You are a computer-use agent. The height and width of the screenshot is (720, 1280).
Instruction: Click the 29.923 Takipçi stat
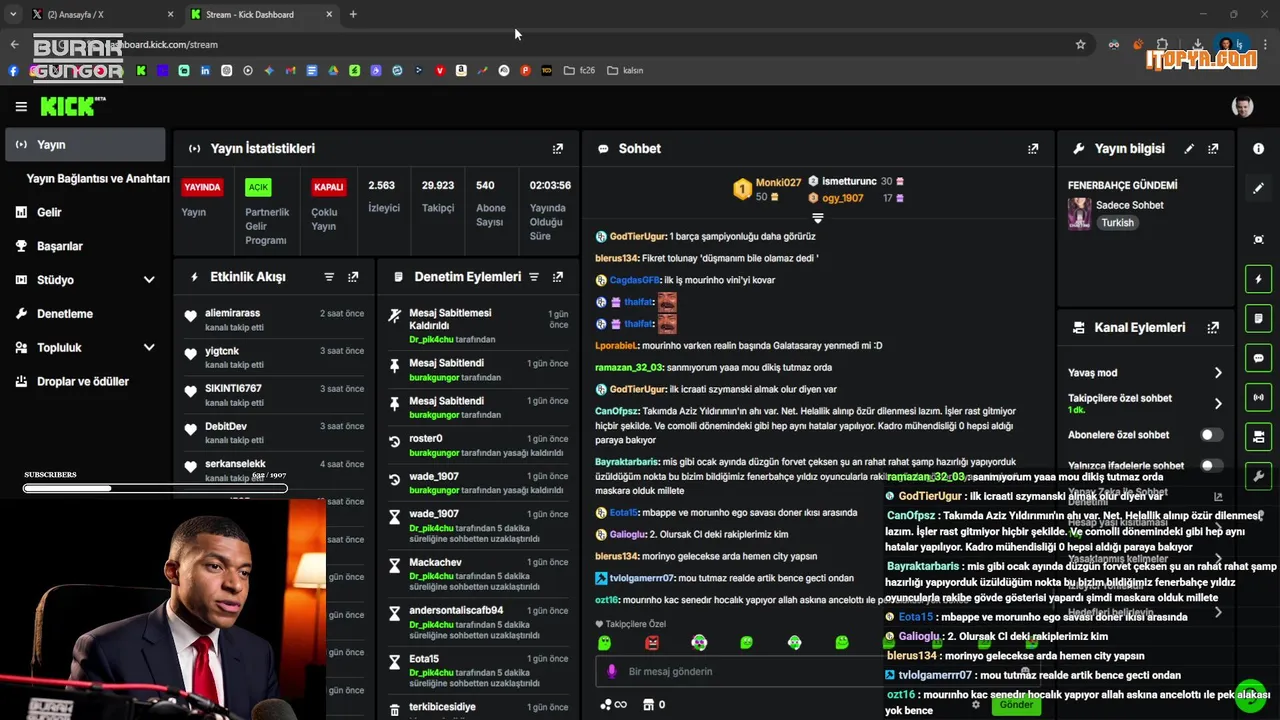tap(438, 196)
